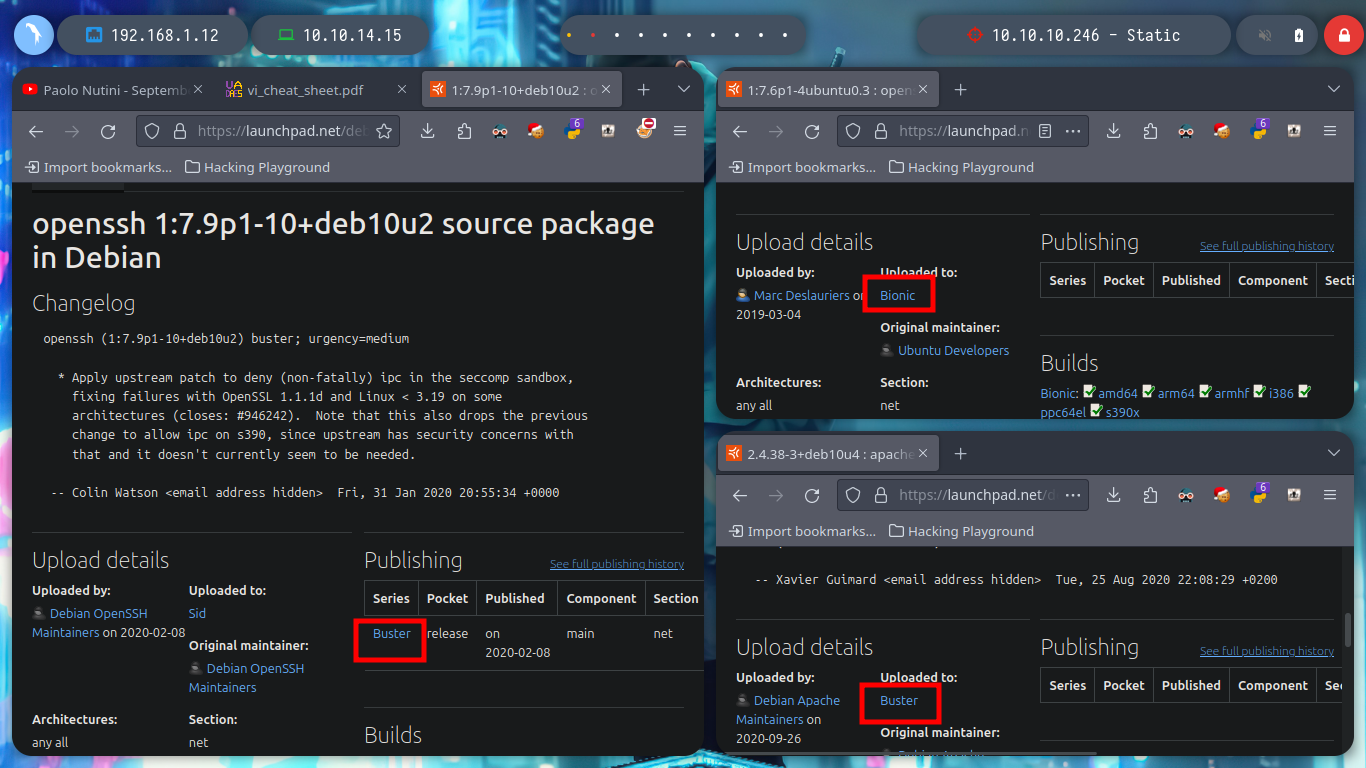Open the Sid upload series link
Image resolution: width=1366 pixels, height=768 pixels.
[197, 613]
